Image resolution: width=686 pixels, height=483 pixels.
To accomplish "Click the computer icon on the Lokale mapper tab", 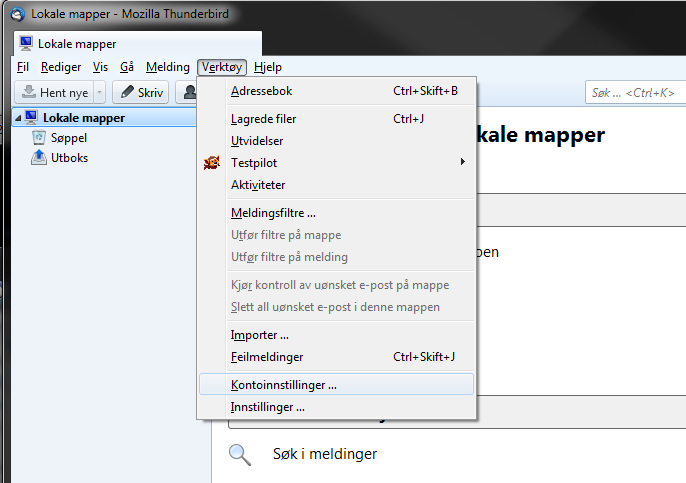I will [x=26, y=43].
